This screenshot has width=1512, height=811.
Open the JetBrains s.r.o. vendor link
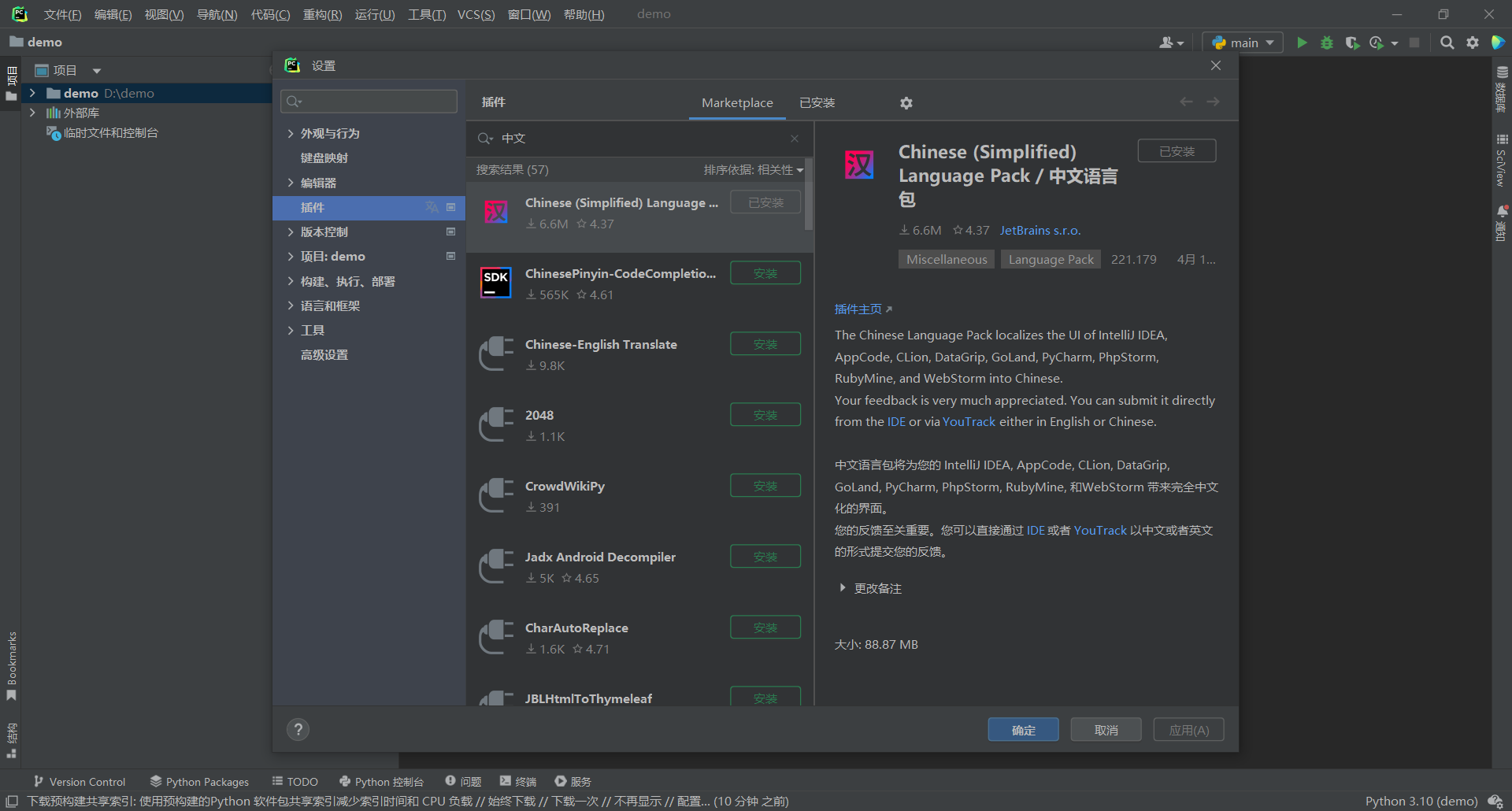pos(1040,231)
